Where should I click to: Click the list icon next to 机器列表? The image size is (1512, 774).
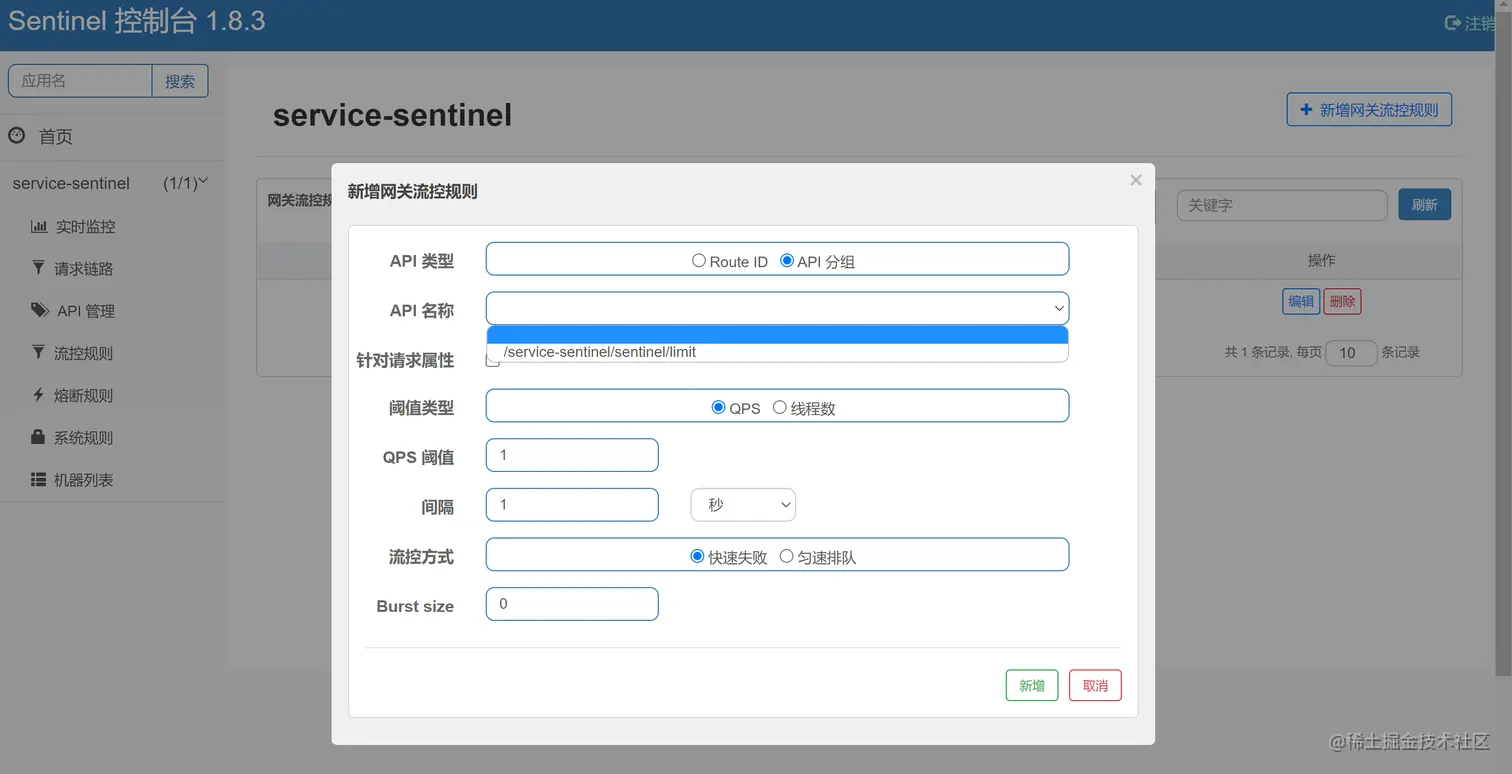coord(39,479)
